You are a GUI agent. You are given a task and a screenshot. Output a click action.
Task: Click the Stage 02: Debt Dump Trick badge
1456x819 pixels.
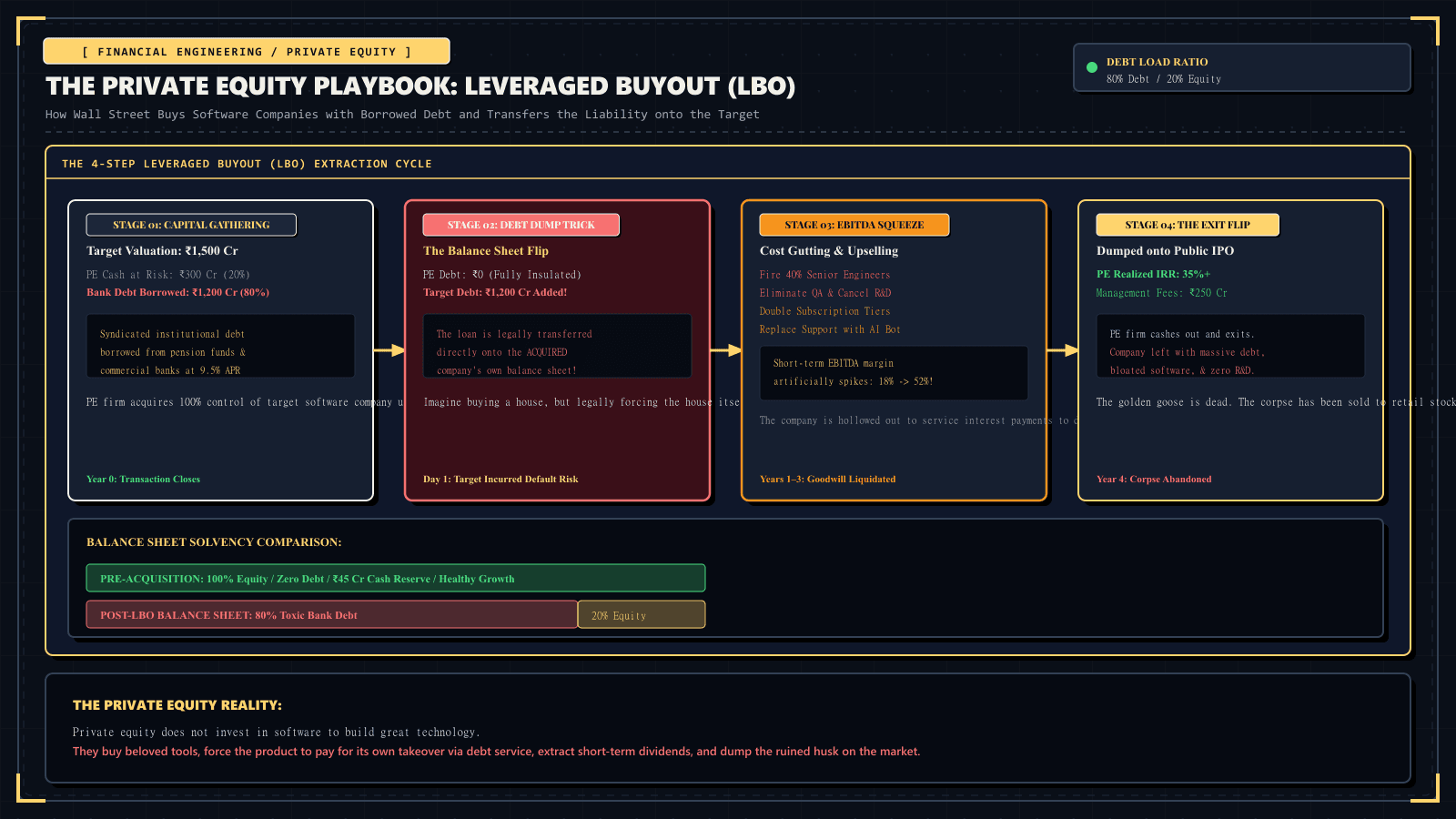tap(521, 225)
